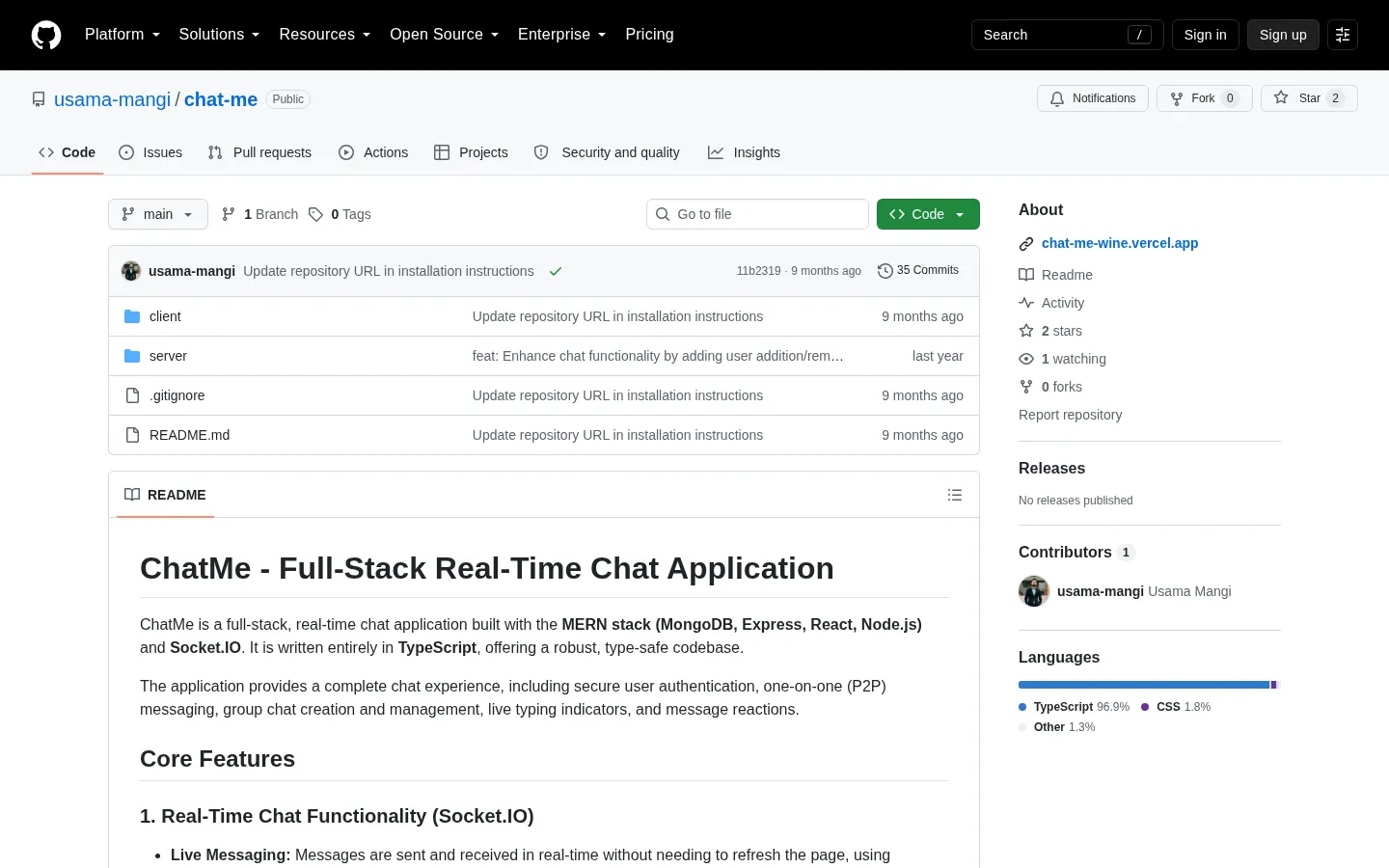Image resolution: width=1389 pixels, height=868 pixels.
Task: View the 35 Commits history
Action: (918, 271)
